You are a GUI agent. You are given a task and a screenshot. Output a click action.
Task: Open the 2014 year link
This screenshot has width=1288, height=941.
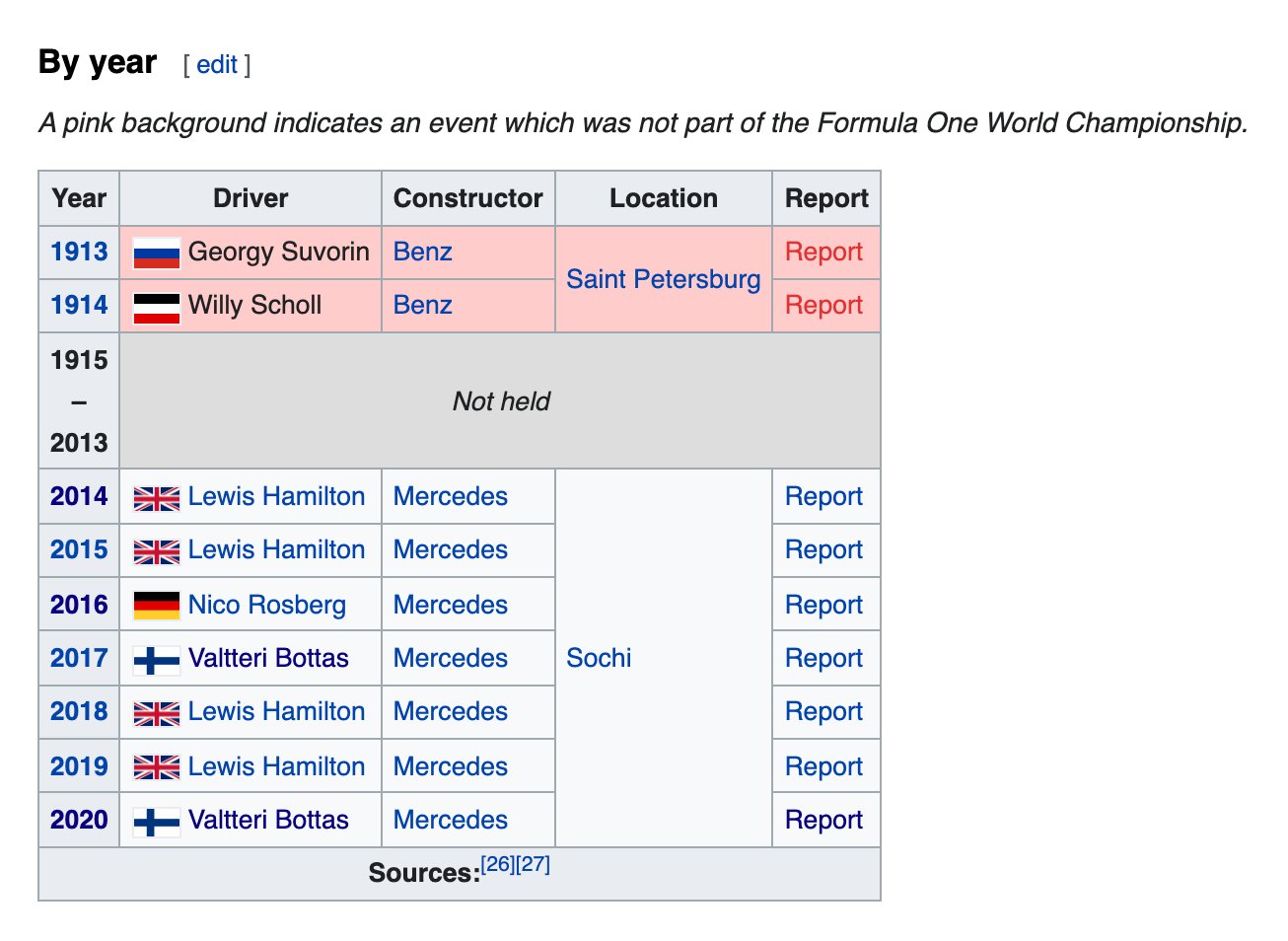tap(79, 496)
